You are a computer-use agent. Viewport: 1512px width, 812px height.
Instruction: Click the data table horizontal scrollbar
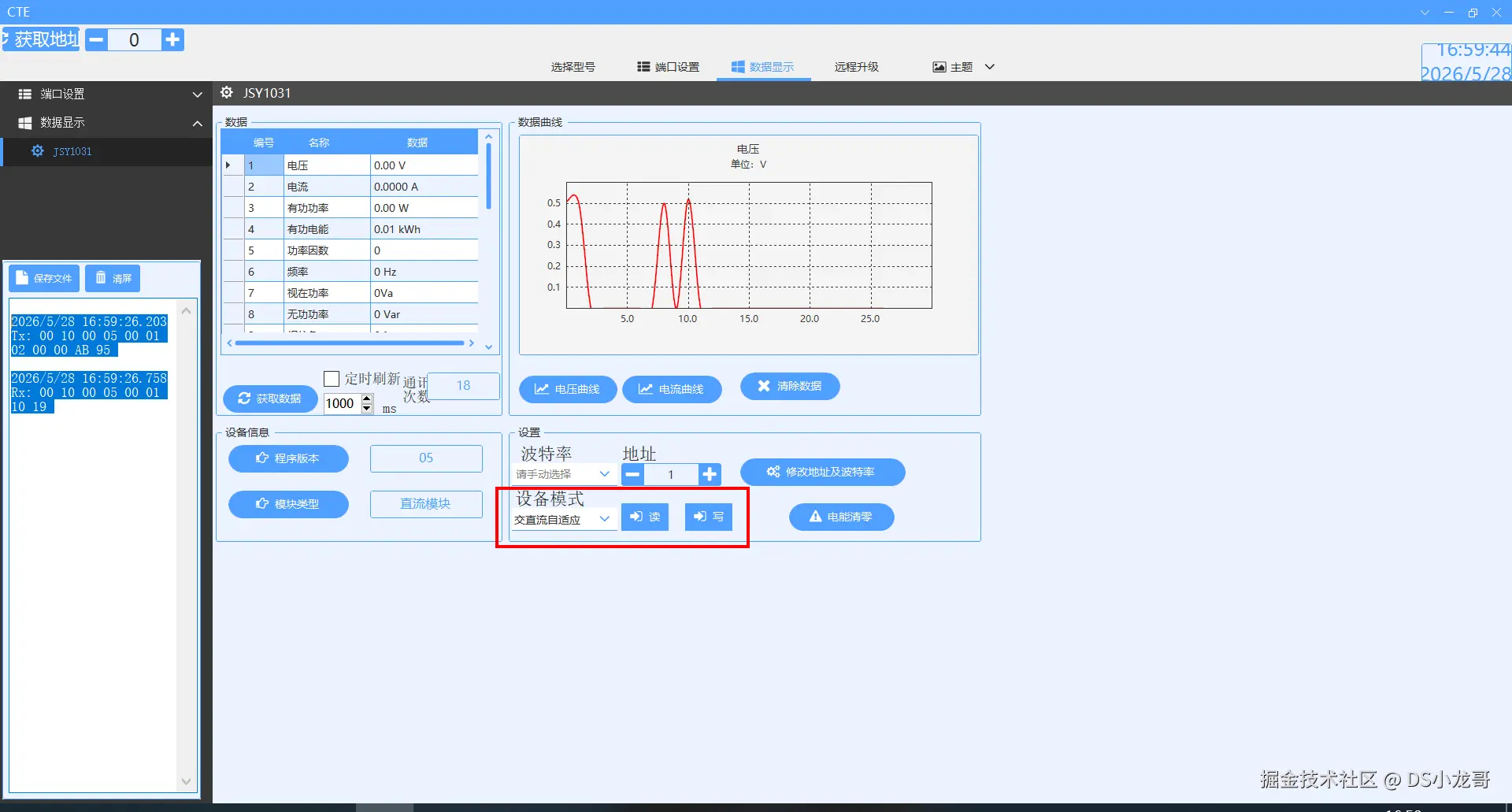pos(350,343)
